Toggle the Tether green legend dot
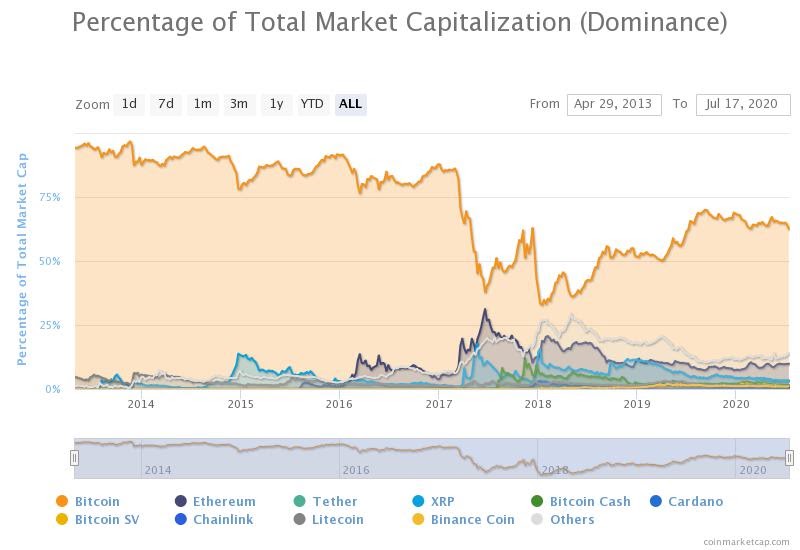Image resolution: width=800 pixels, height=550 pixels. [x=299, y=501]
